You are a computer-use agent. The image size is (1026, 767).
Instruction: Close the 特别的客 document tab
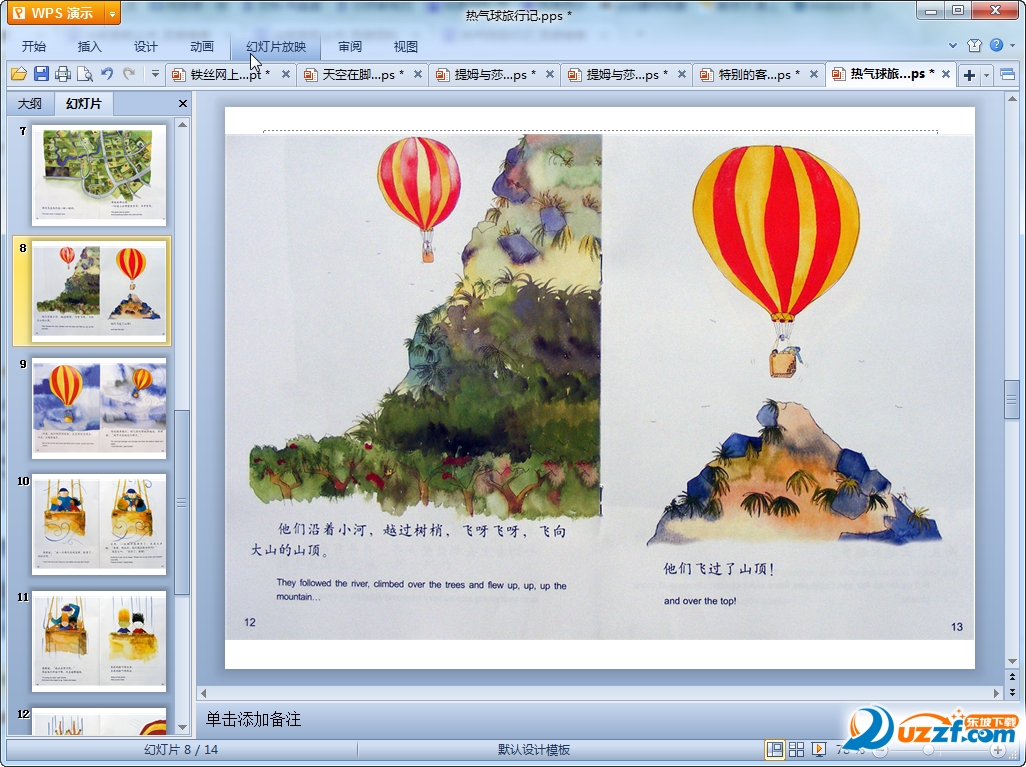pyautogui.click(x=814, y=75)
